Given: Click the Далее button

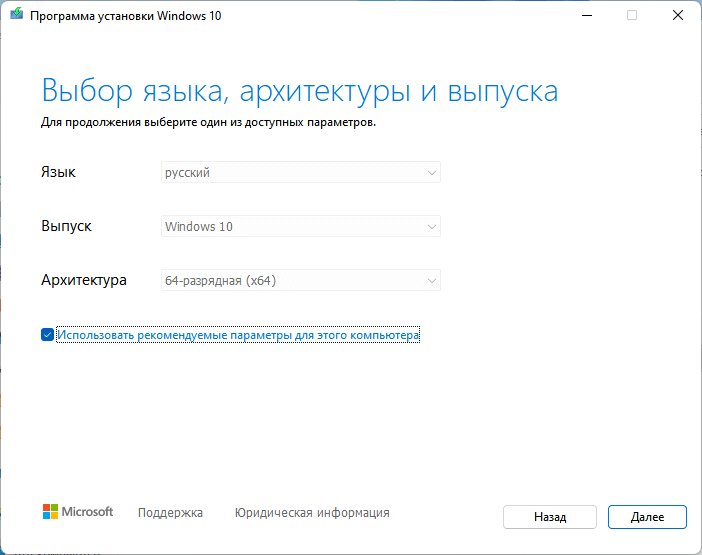Looking at the screenshot, I should [x=647, y=517].
